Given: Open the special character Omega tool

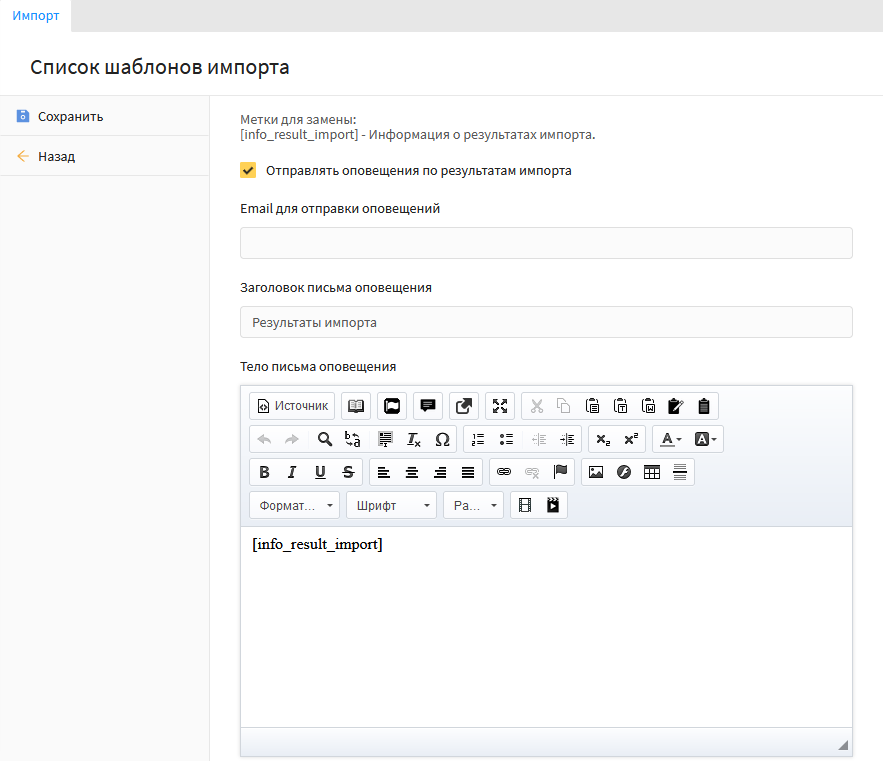Looking at the screenshot, I should pyautogui.click(x=442, y=439).
